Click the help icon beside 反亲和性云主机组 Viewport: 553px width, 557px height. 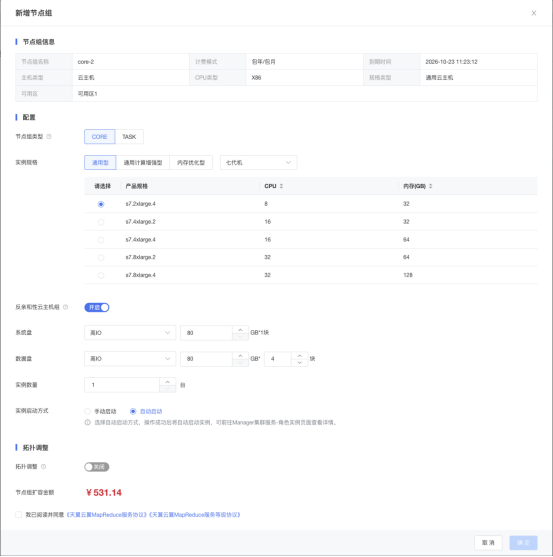coord(65,307)
